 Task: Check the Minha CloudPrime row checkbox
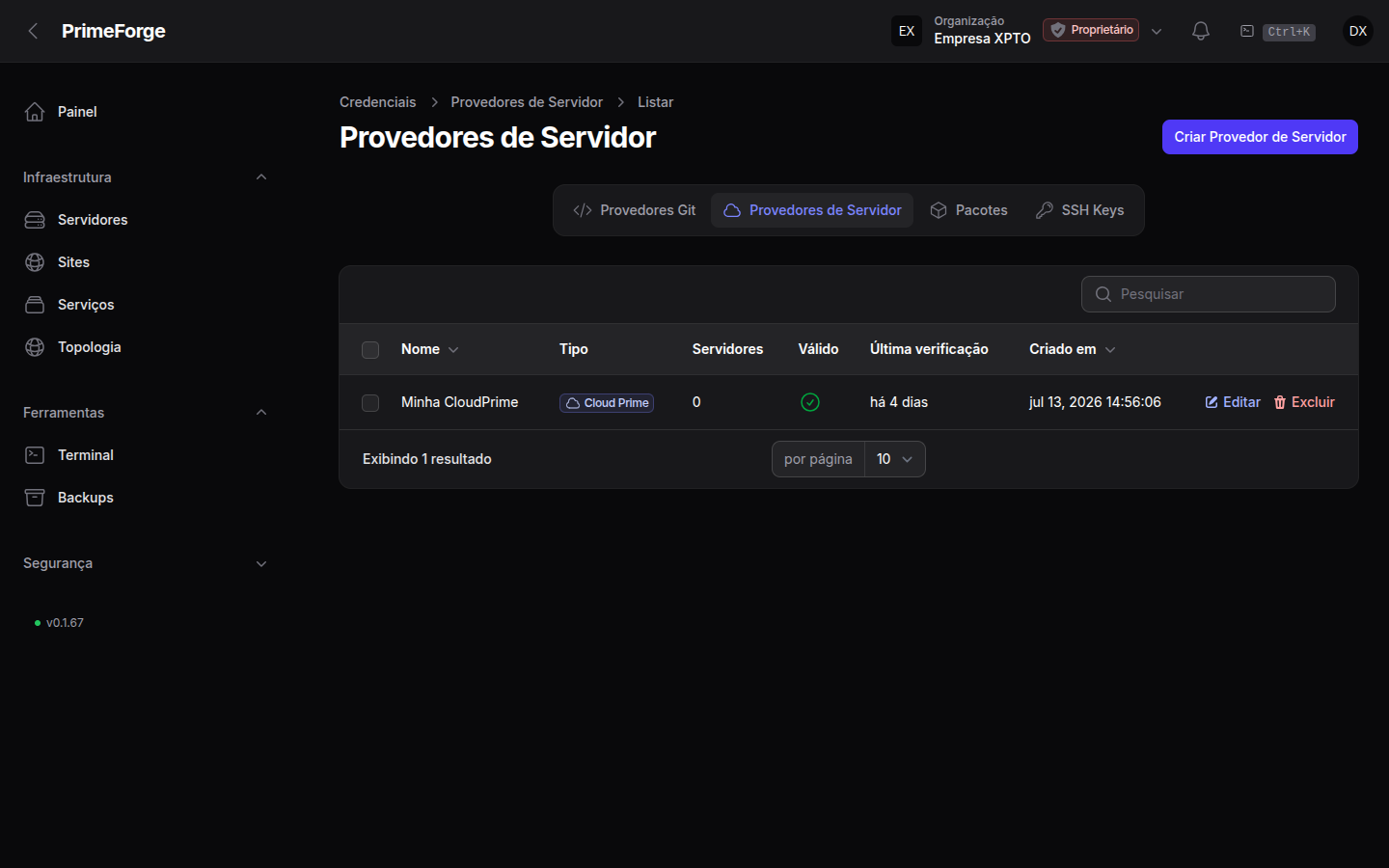click(x=370, y=402)
